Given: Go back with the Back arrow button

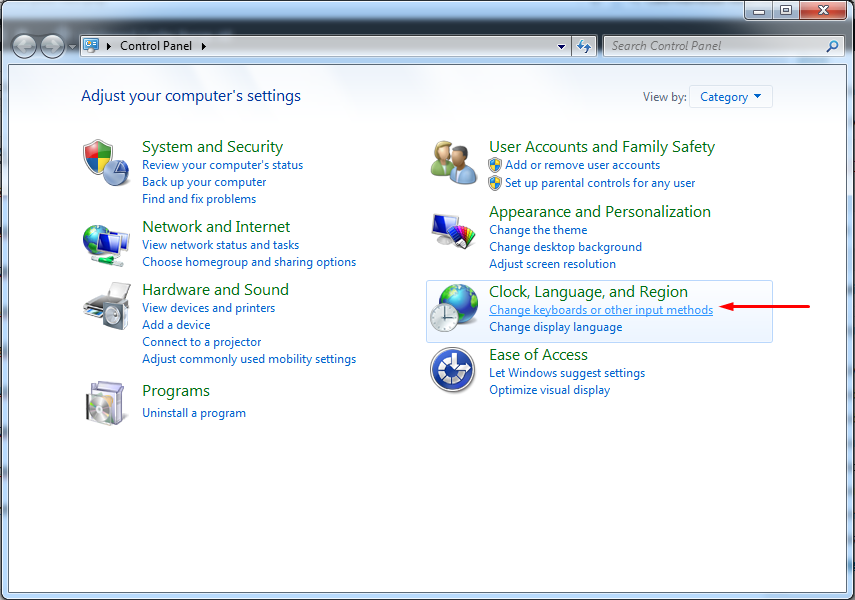Looking at the screenshot, I should click(24, 46).
